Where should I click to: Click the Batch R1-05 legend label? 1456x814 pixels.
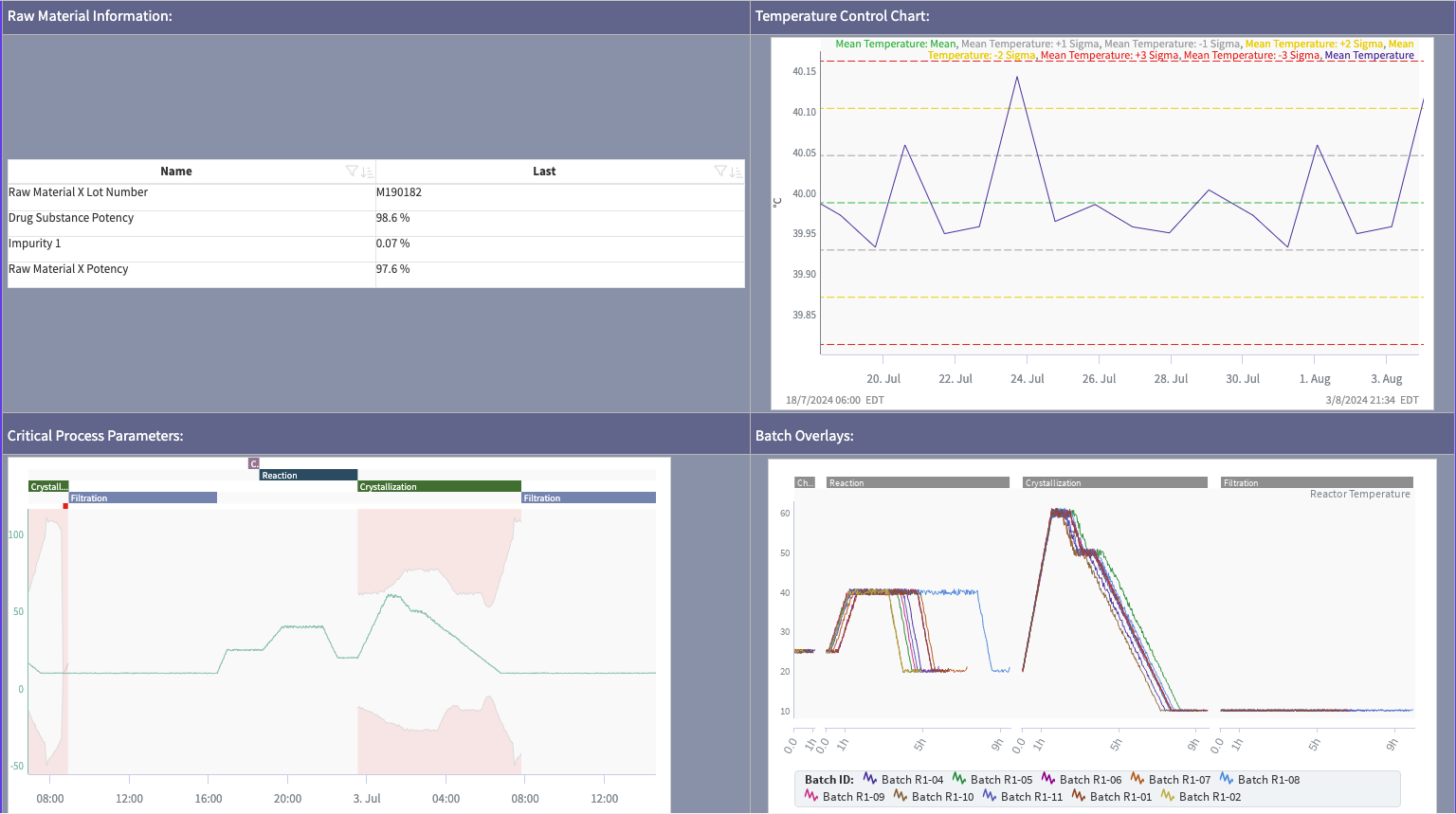(x=1001, y=780)
